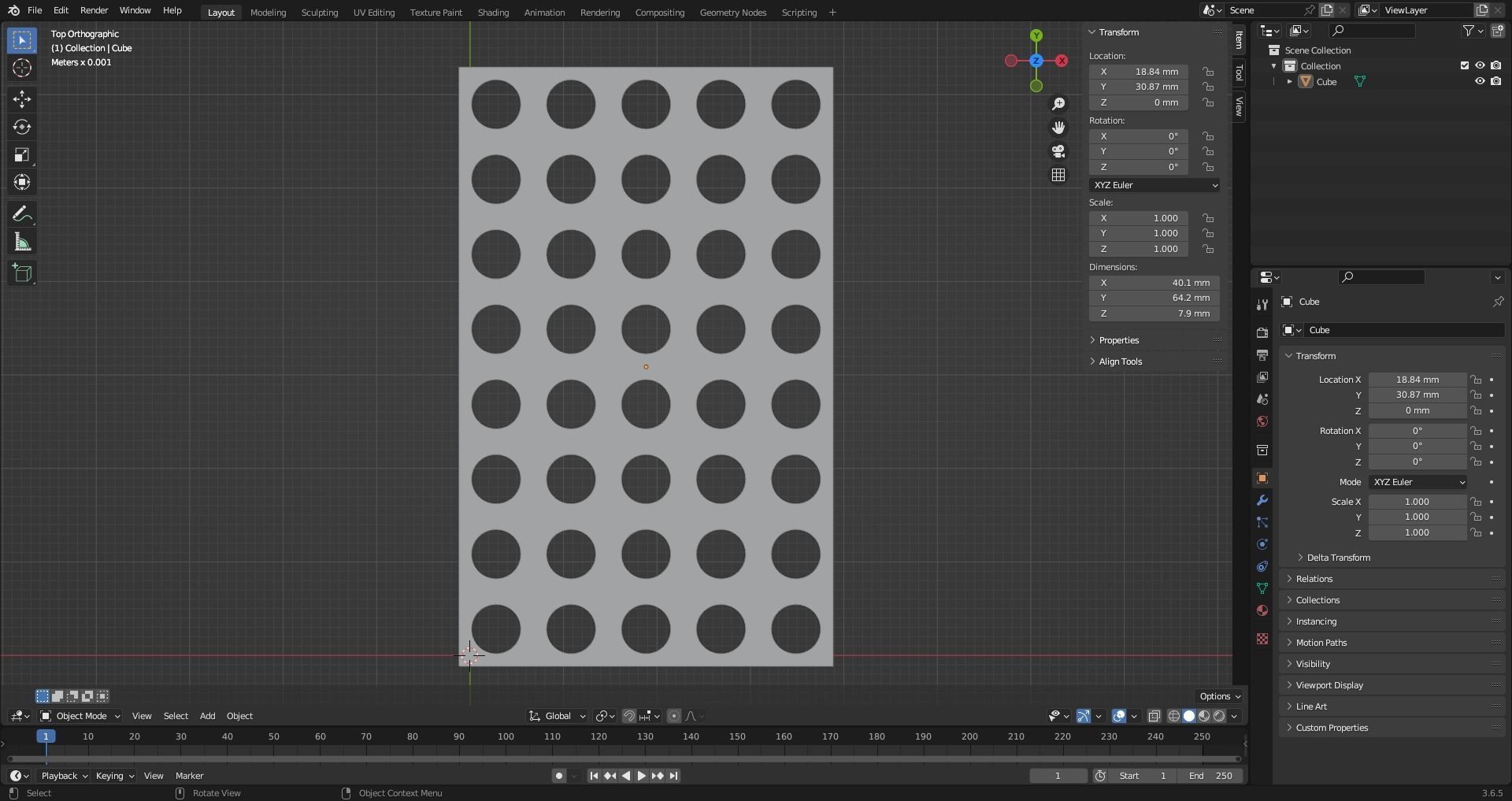Click the viewport zoom magnifier icon

(1058, 104)
